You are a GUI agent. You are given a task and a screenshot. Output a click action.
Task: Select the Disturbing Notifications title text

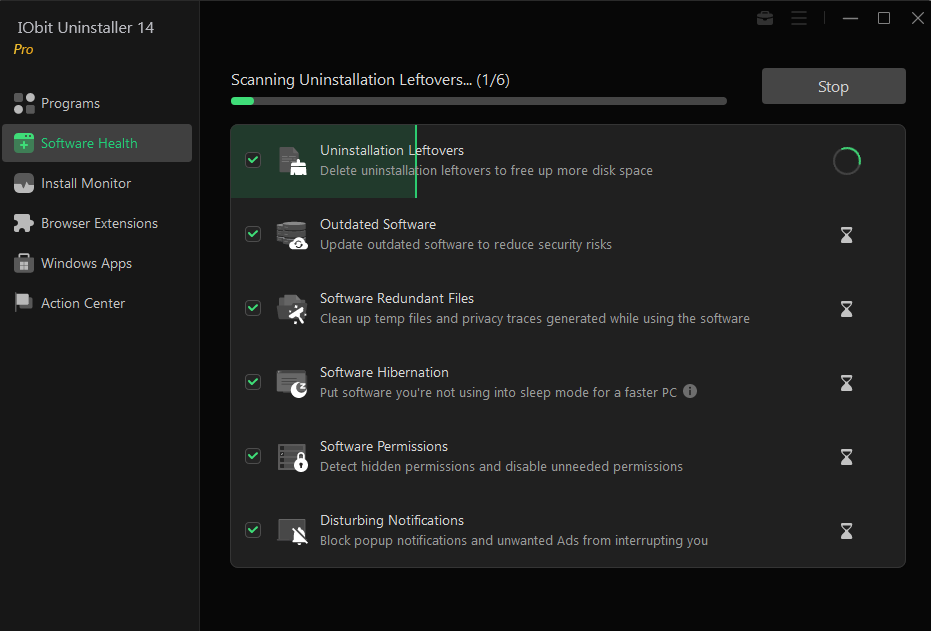tap(392, 520)
